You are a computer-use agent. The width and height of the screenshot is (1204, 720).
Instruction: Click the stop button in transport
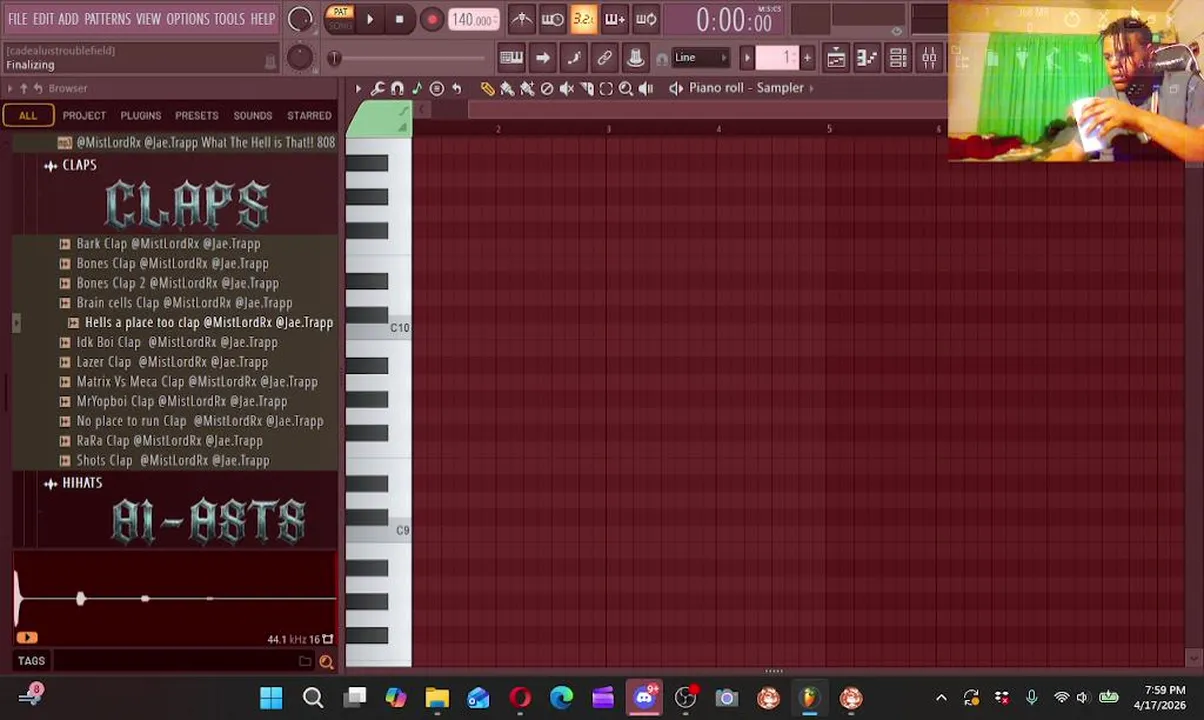click(399, 19)
